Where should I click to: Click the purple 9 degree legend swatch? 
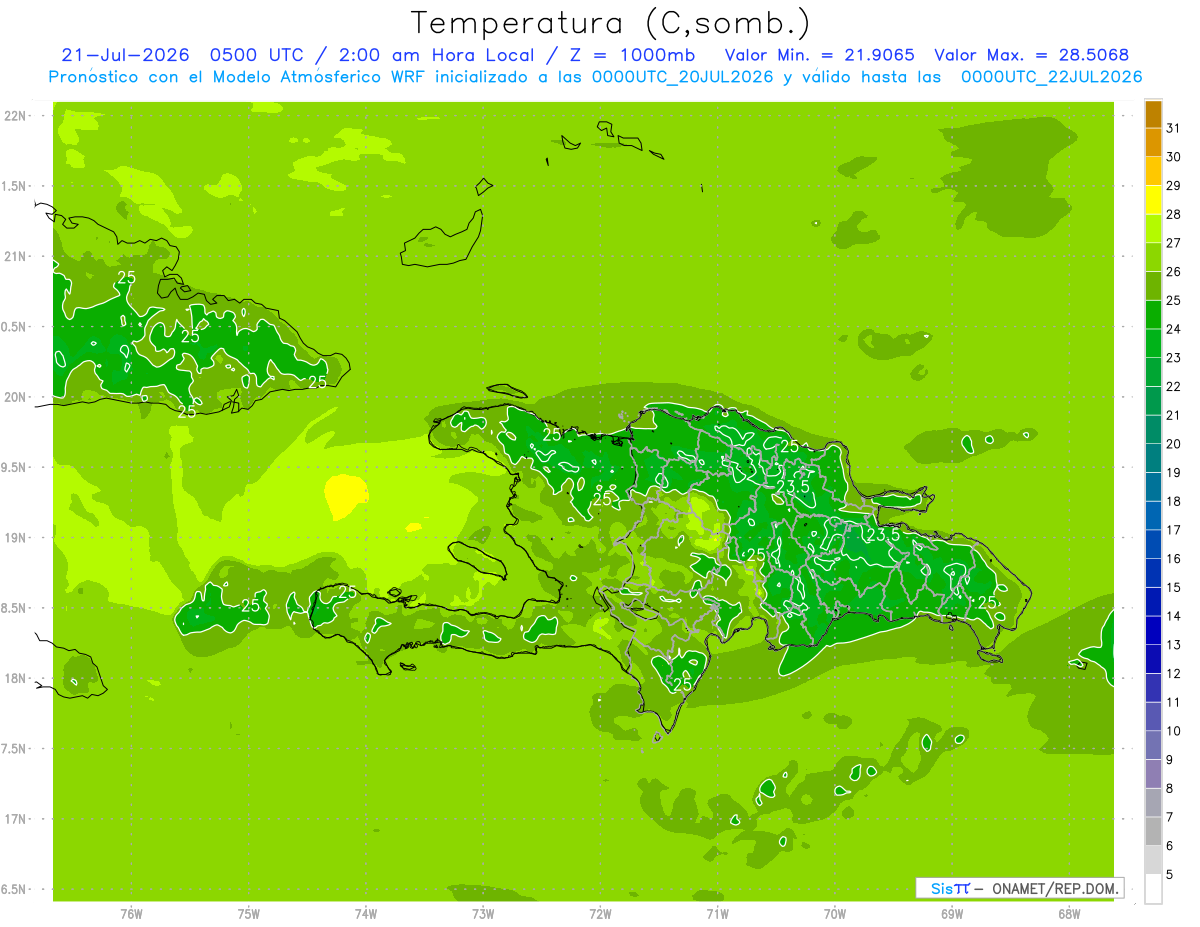[1153, 746]
